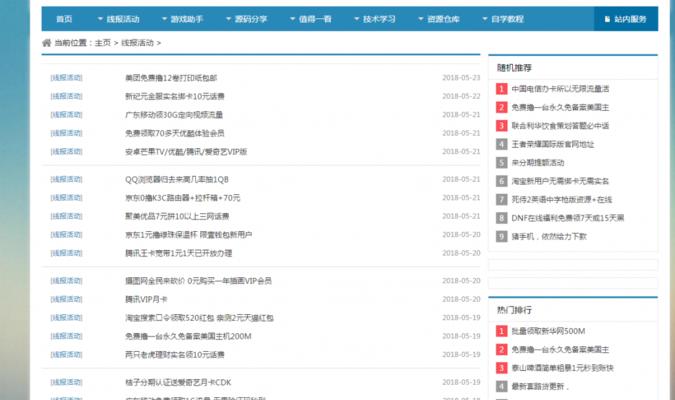
Task: Click category tag of 腾讯VIP月卡 row
Action: (66, 300)
